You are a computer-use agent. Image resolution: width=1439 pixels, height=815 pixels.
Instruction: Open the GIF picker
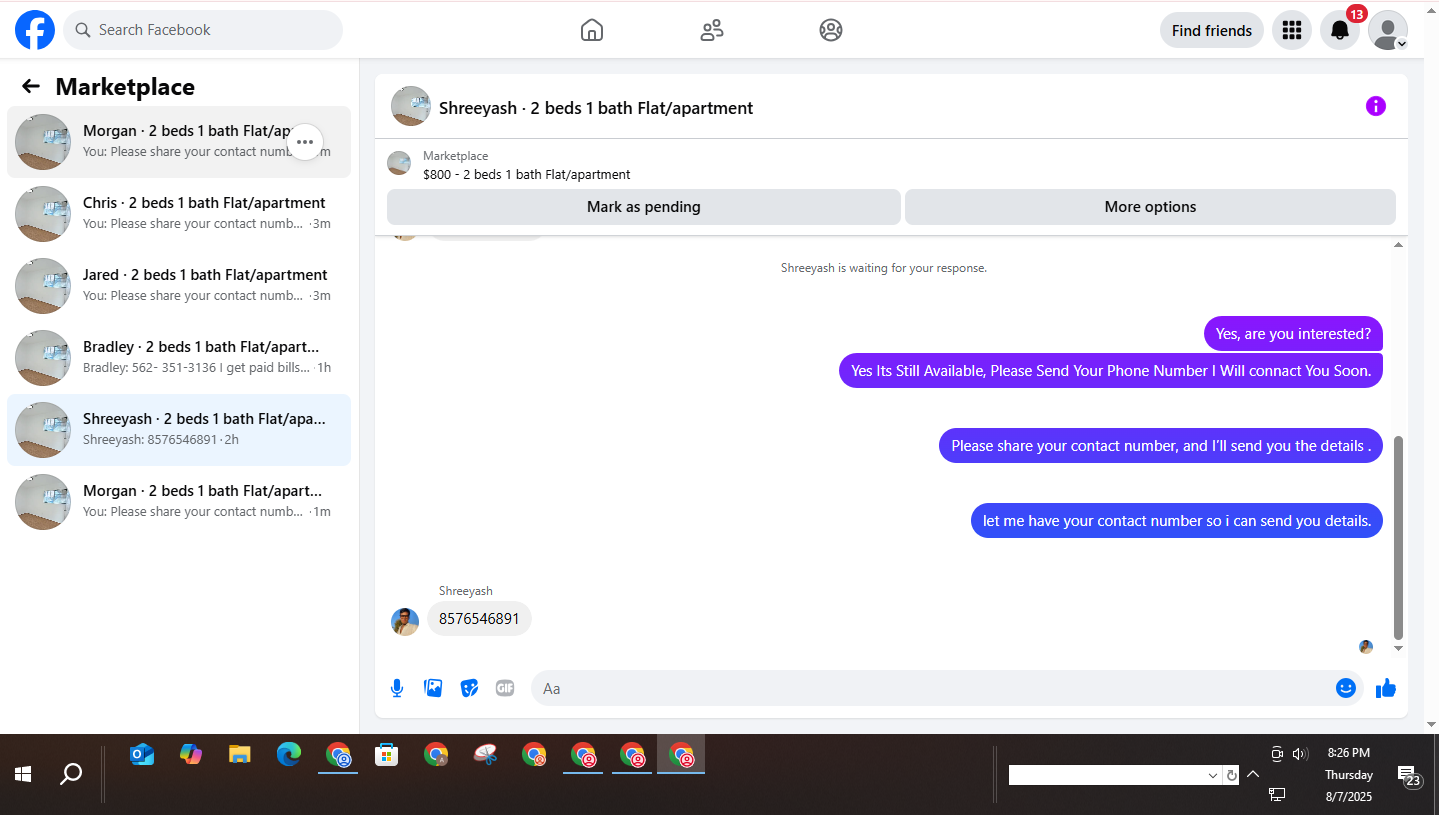point(505,688)
